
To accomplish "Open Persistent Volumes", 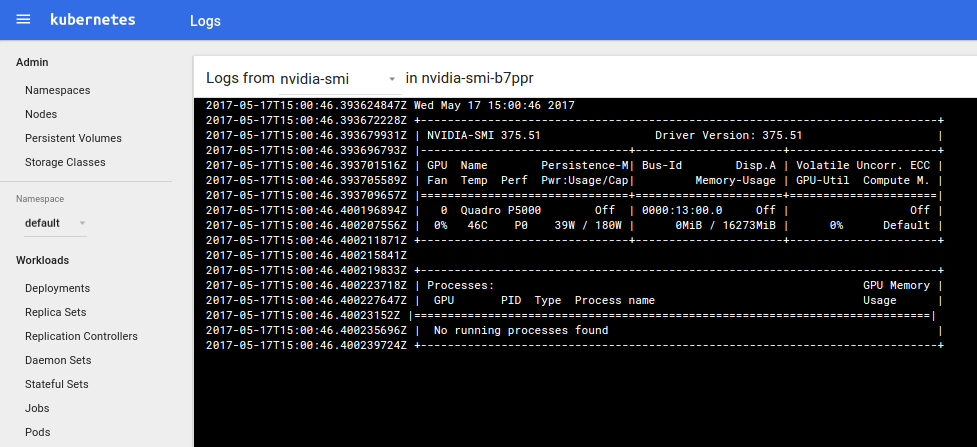I will [73, 138].
